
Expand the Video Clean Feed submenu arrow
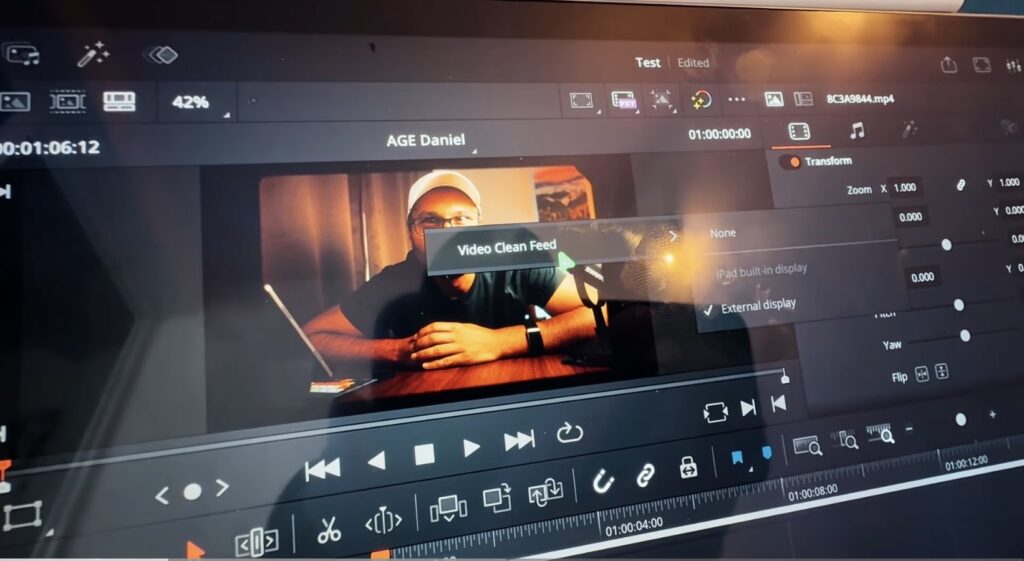pos(673,236)
